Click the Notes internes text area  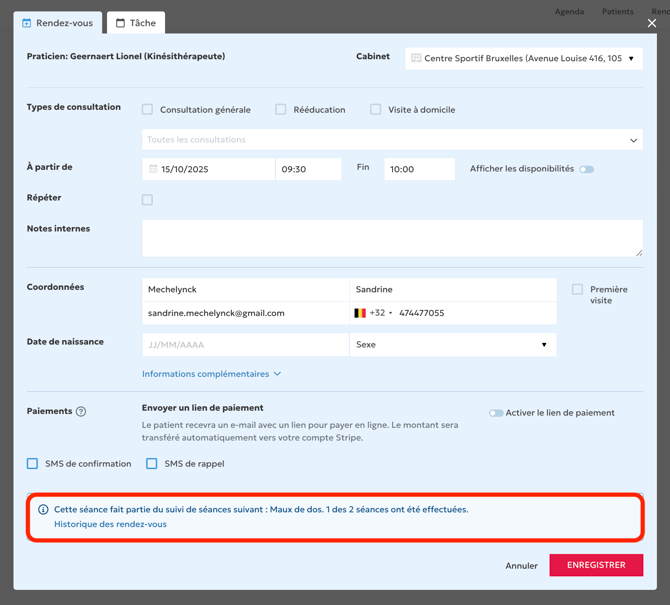point(392,238)
